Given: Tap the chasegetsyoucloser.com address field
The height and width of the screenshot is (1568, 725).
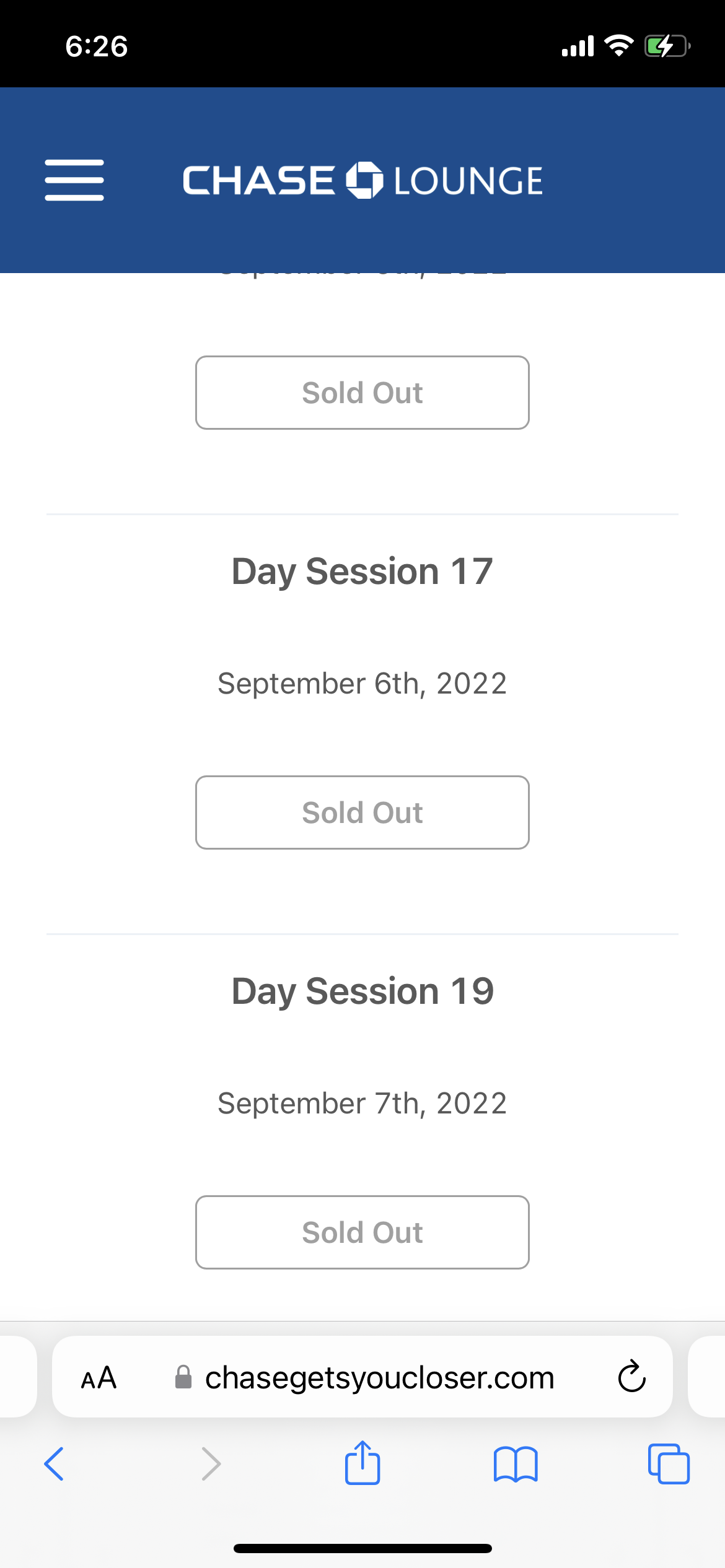Looking at the screenshot, I should (x=379, y=1378).
